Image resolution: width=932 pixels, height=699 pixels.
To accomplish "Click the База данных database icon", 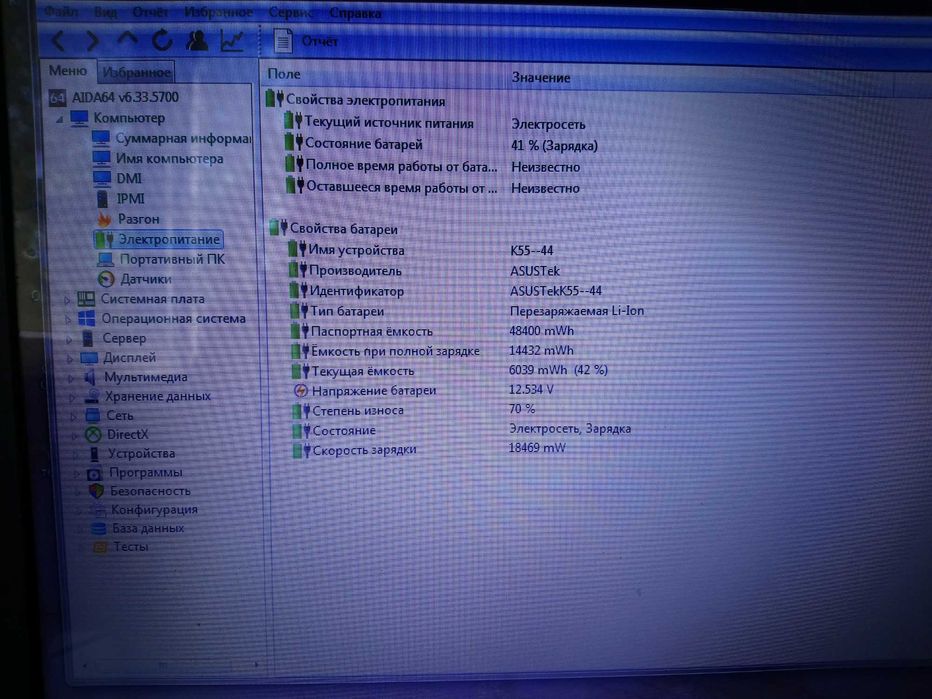I will pyautogui.click(x=98, y=528).
